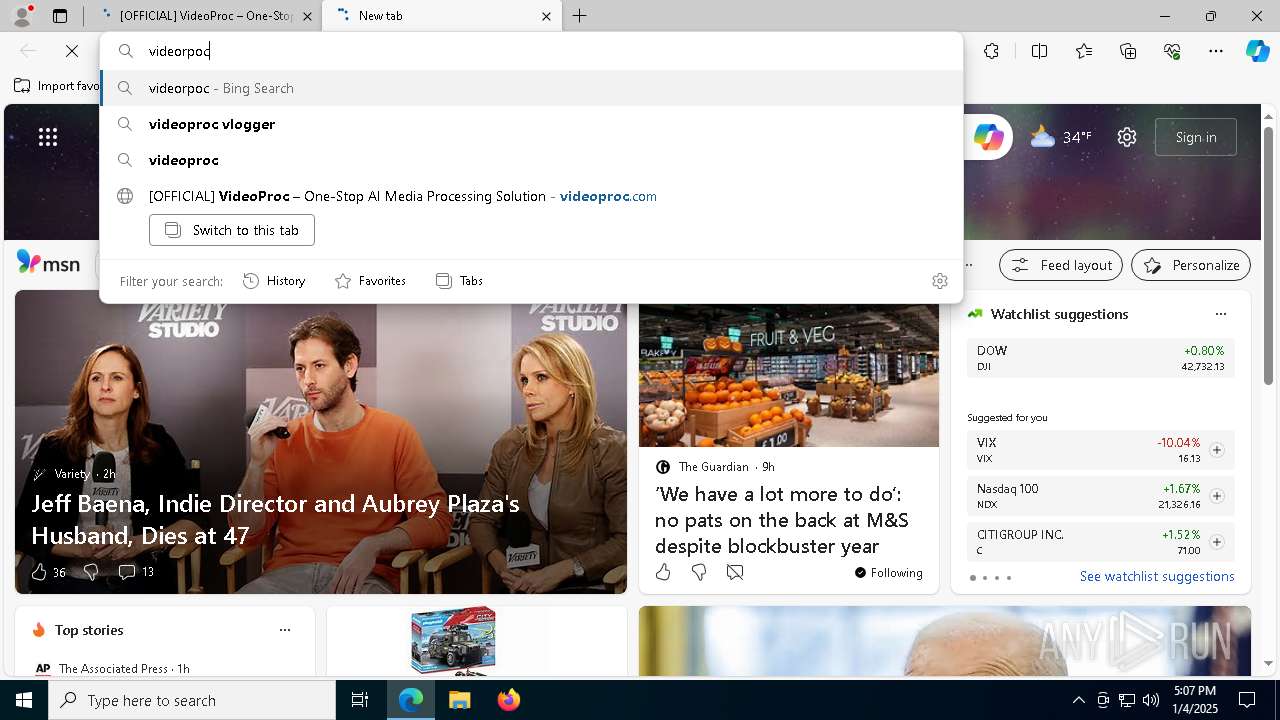
Task: Open Settings and more ellipsis menu
Action: (1216, 51)
